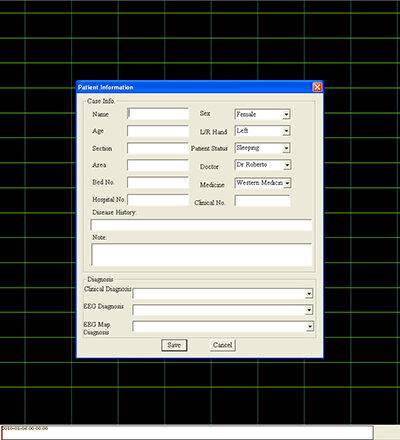The image size is (400, 440).
Task: Click the Save button
Action: click(x=174, y=345)
